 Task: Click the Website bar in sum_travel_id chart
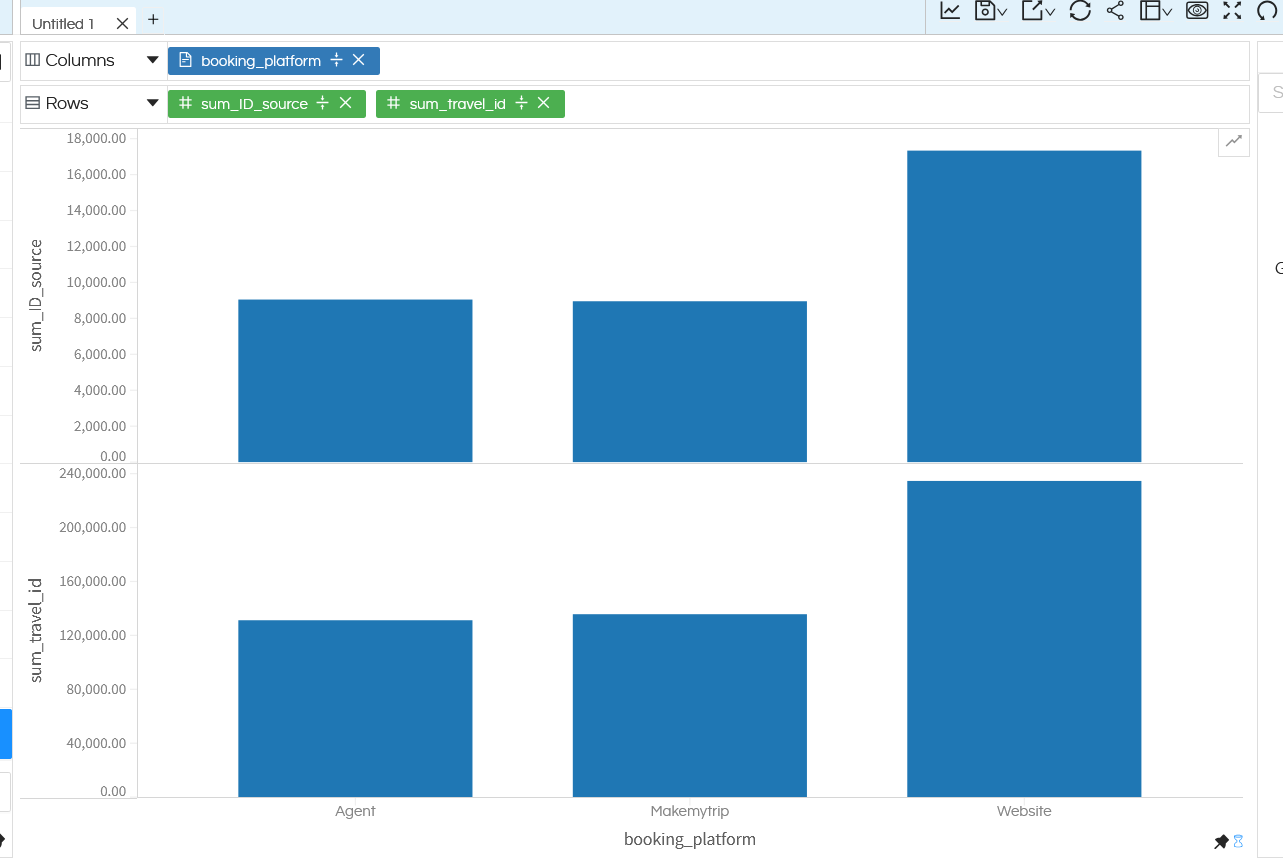(x=1024, y=639)
